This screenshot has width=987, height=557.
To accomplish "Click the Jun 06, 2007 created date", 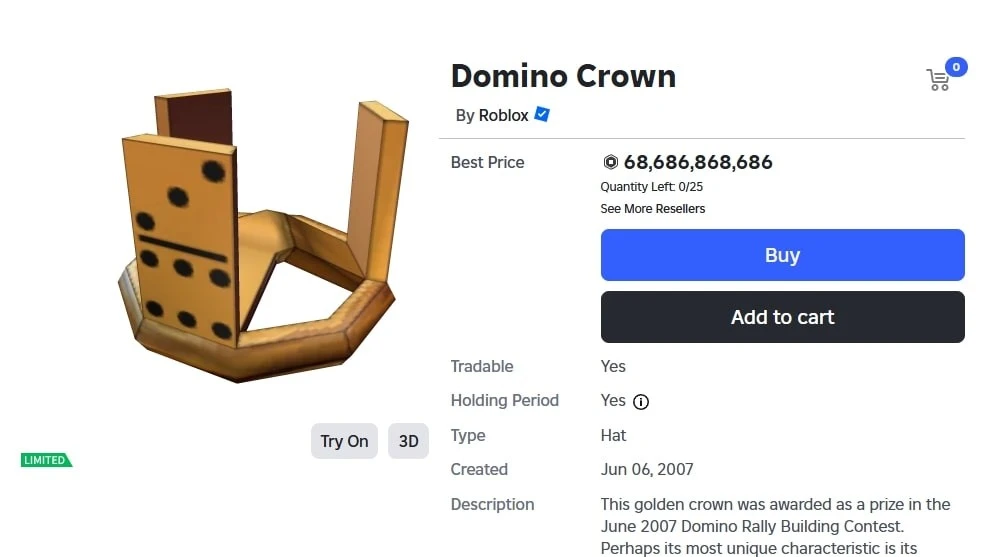I will pyautogui.click(x=646, y=469).
